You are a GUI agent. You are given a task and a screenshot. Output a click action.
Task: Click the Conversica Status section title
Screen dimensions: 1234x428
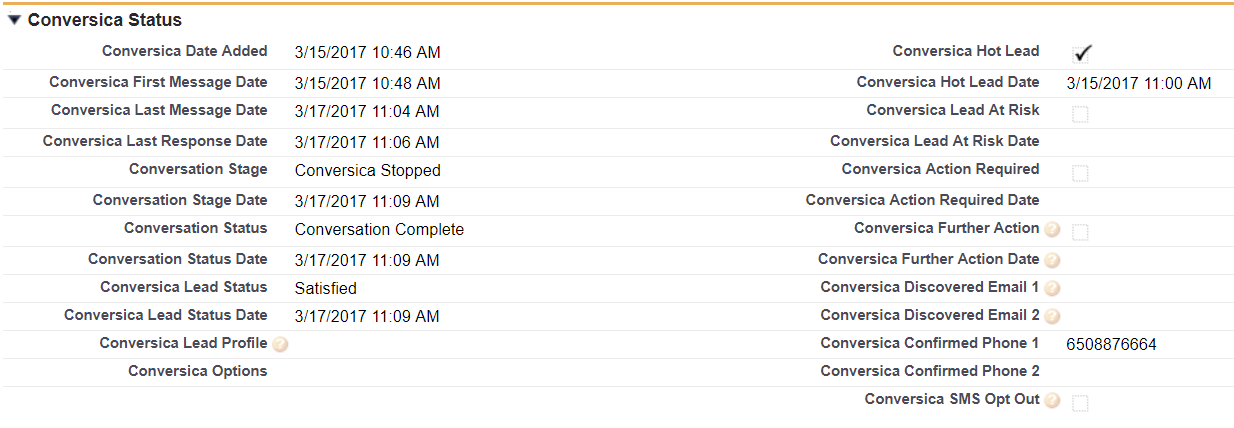105,20
